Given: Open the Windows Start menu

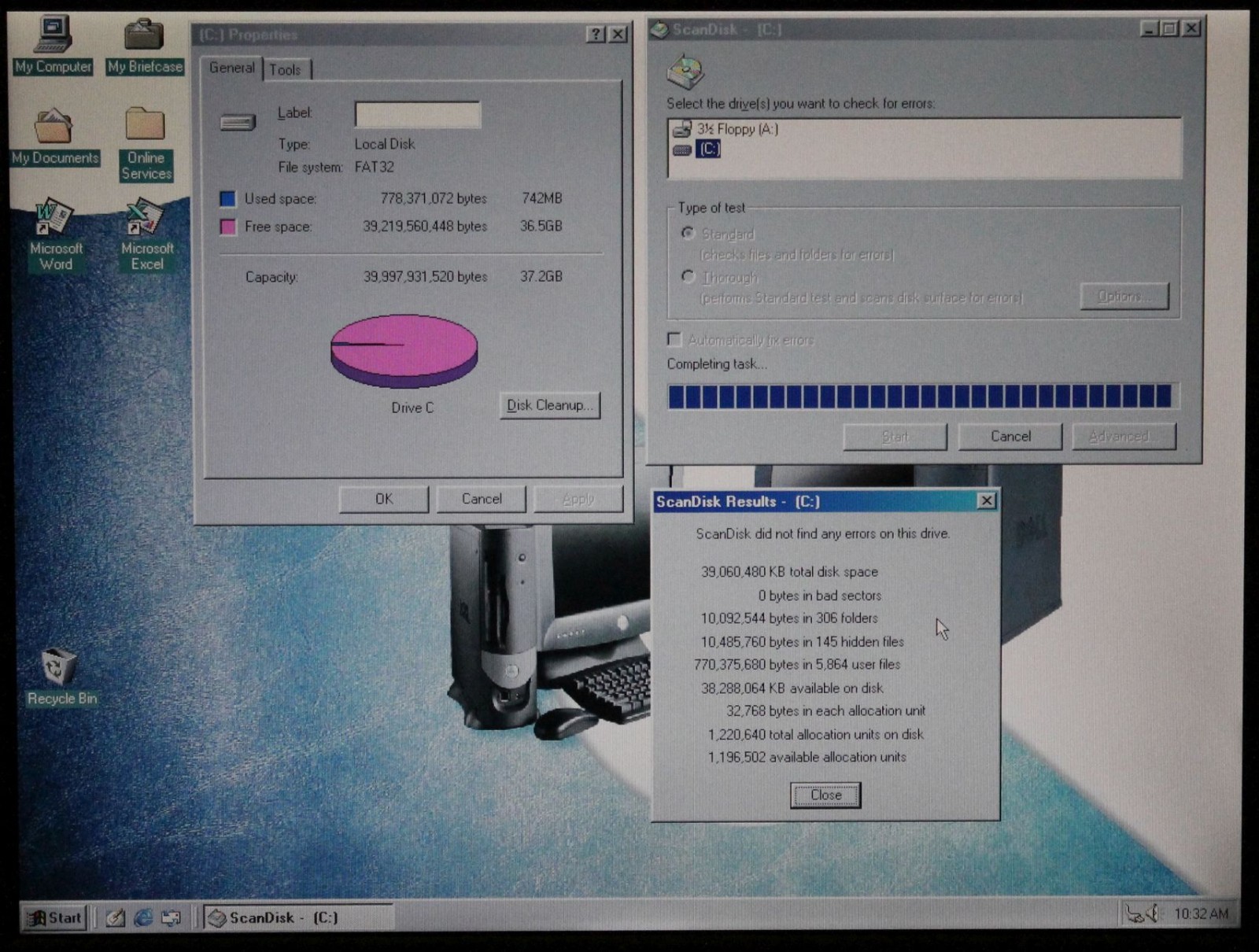Looking at the screenshot, I should coord(54,917).
